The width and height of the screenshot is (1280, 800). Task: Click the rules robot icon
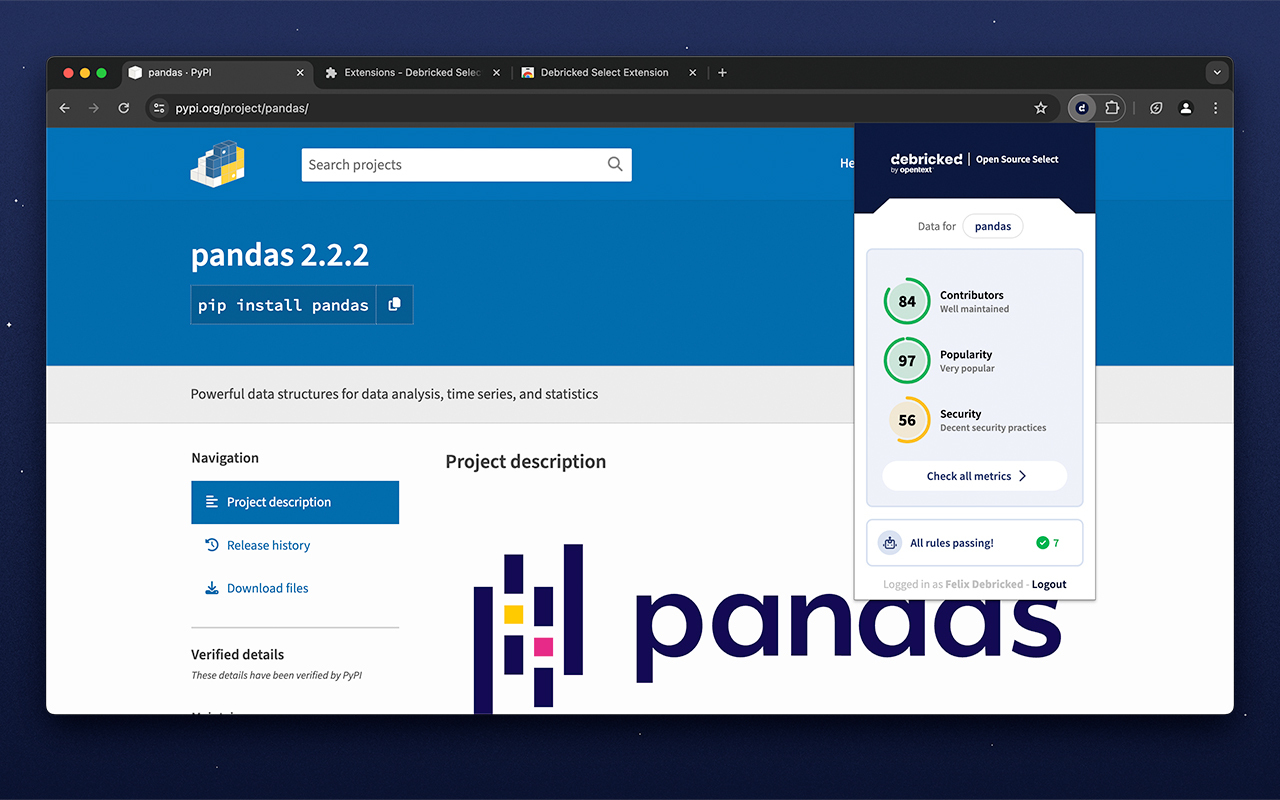pos(889,543)
